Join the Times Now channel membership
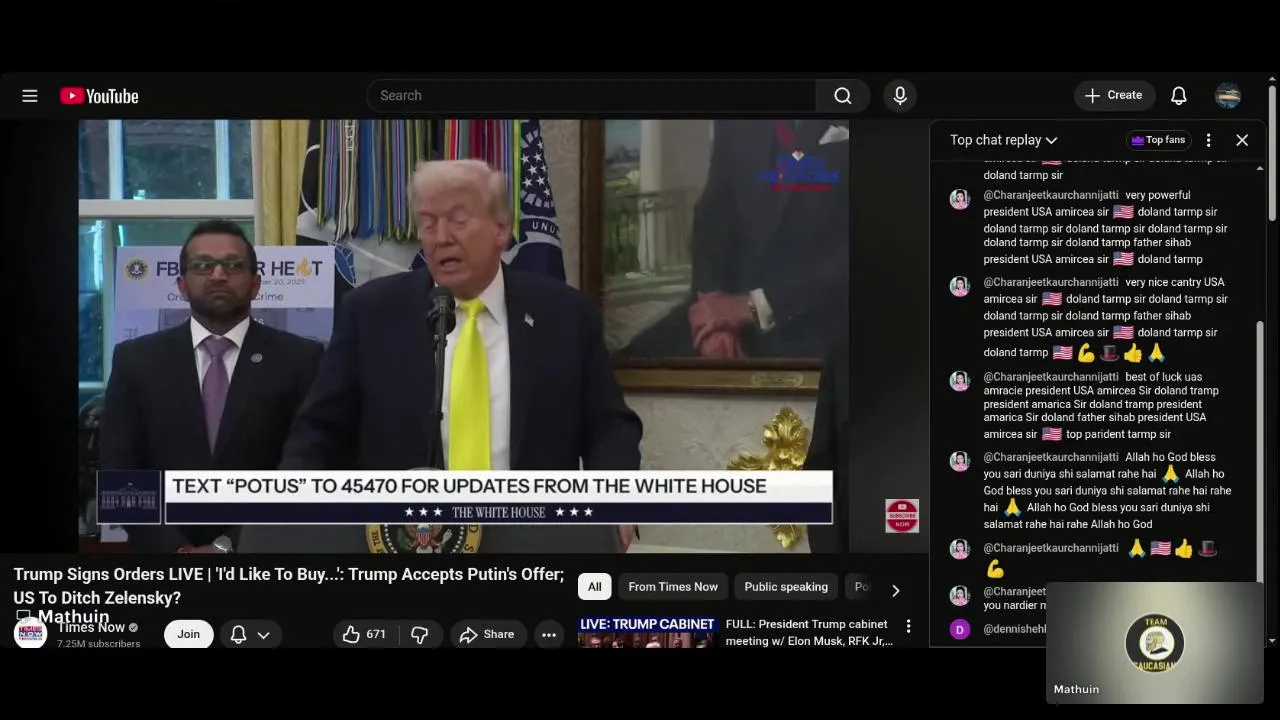This screenshot has width=1280, height=720. coord(189,634)
